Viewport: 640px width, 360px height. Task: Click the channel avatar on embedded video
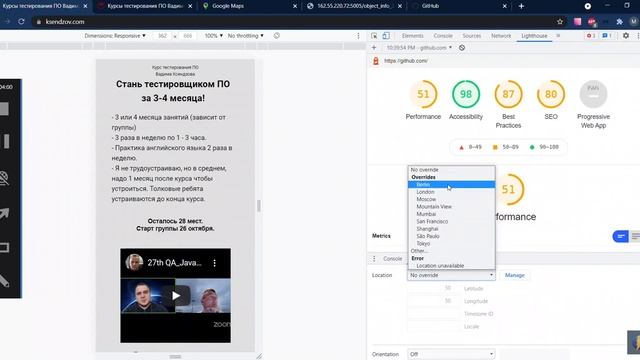click(134, 262)
